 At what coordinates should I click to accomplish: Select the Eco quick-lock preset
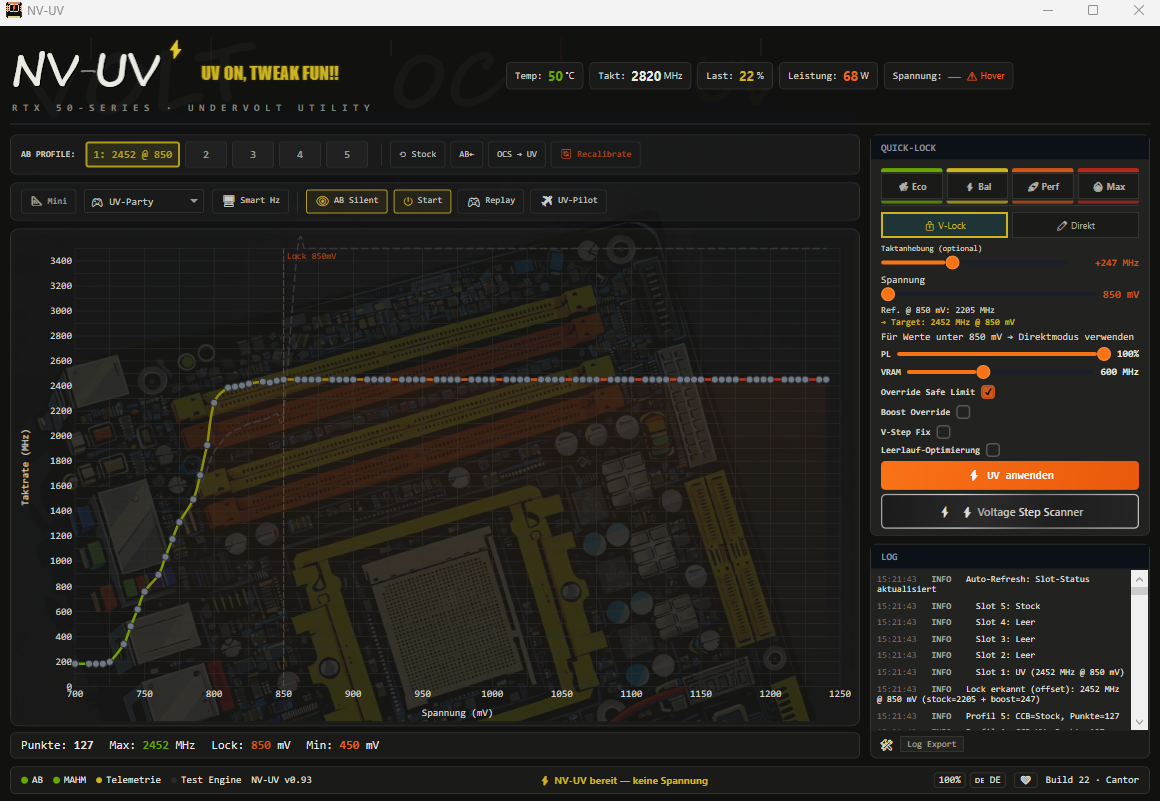912,186
